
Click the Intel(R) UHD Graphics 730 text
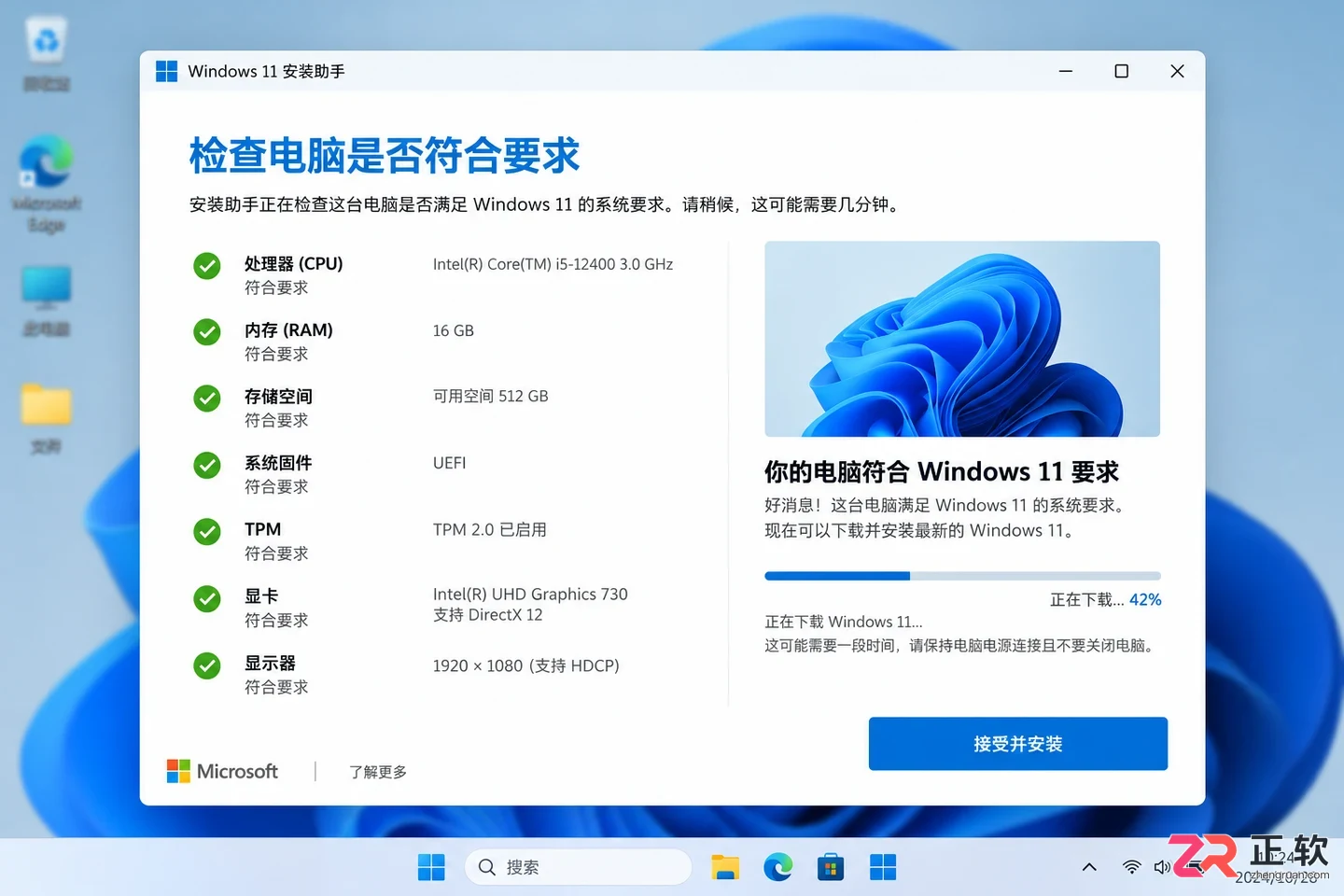point(530,594)
